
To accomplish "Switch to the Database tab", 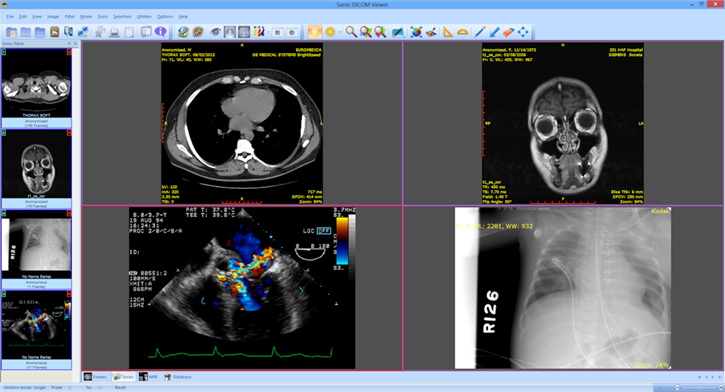I will 178,377.
